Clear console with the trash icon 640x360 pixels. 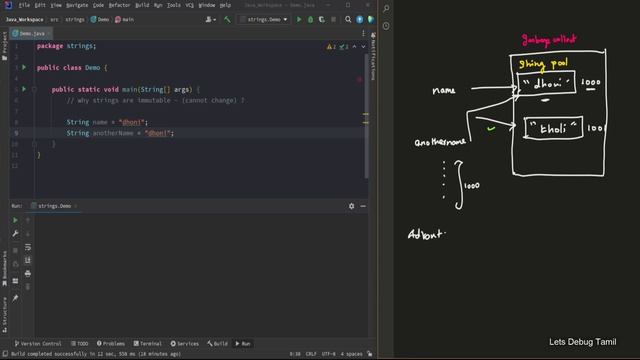point(28,287)
